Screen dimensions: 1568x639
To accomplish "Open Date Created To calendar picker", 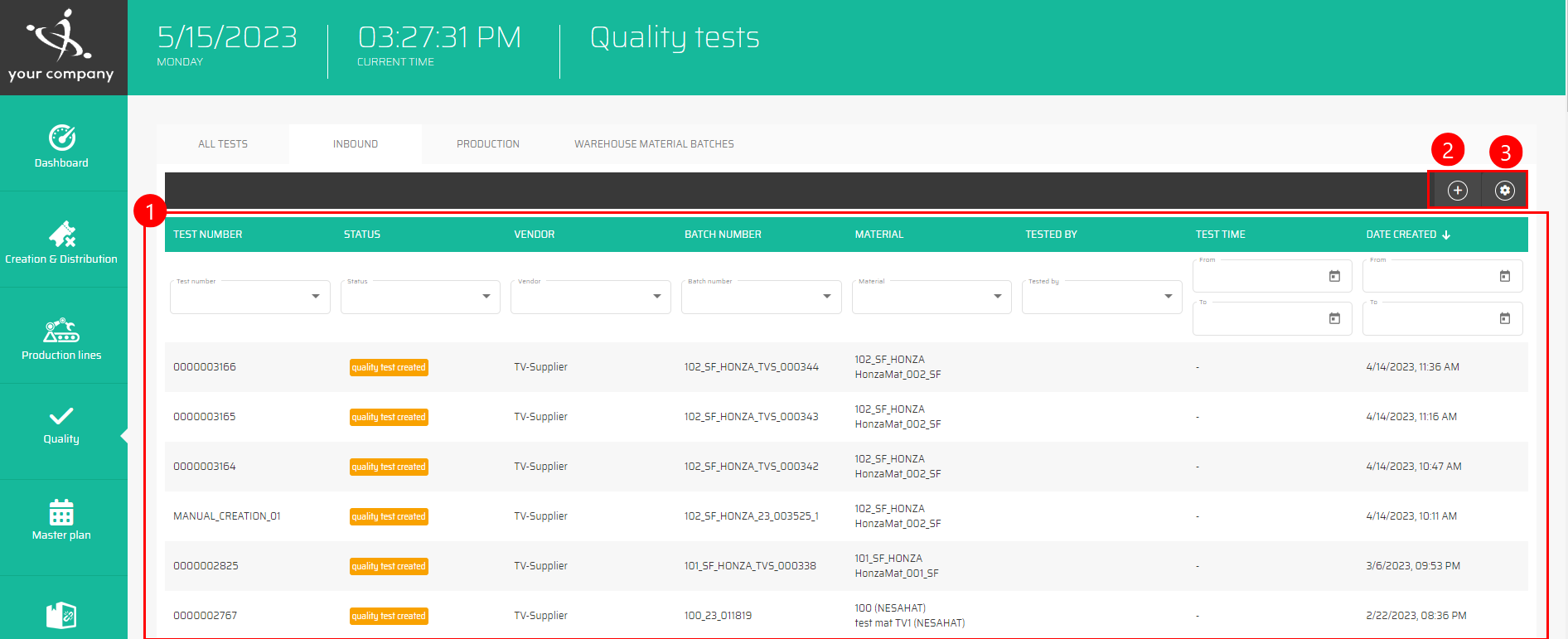I will (1504, 319).
